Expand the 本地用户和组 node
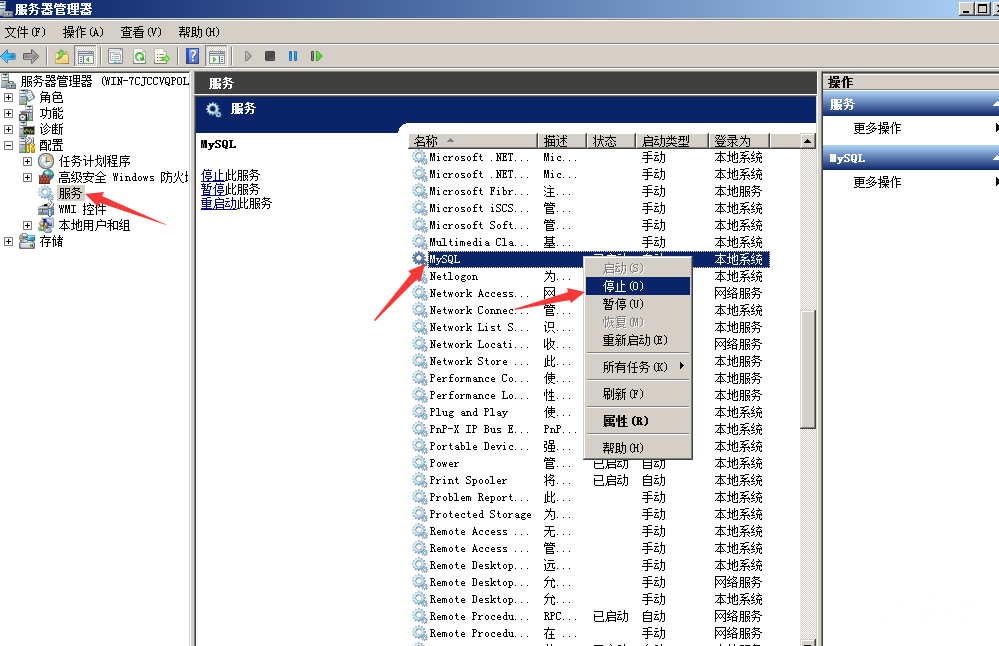The image size is (999, 646). click(x=27, y=225)
